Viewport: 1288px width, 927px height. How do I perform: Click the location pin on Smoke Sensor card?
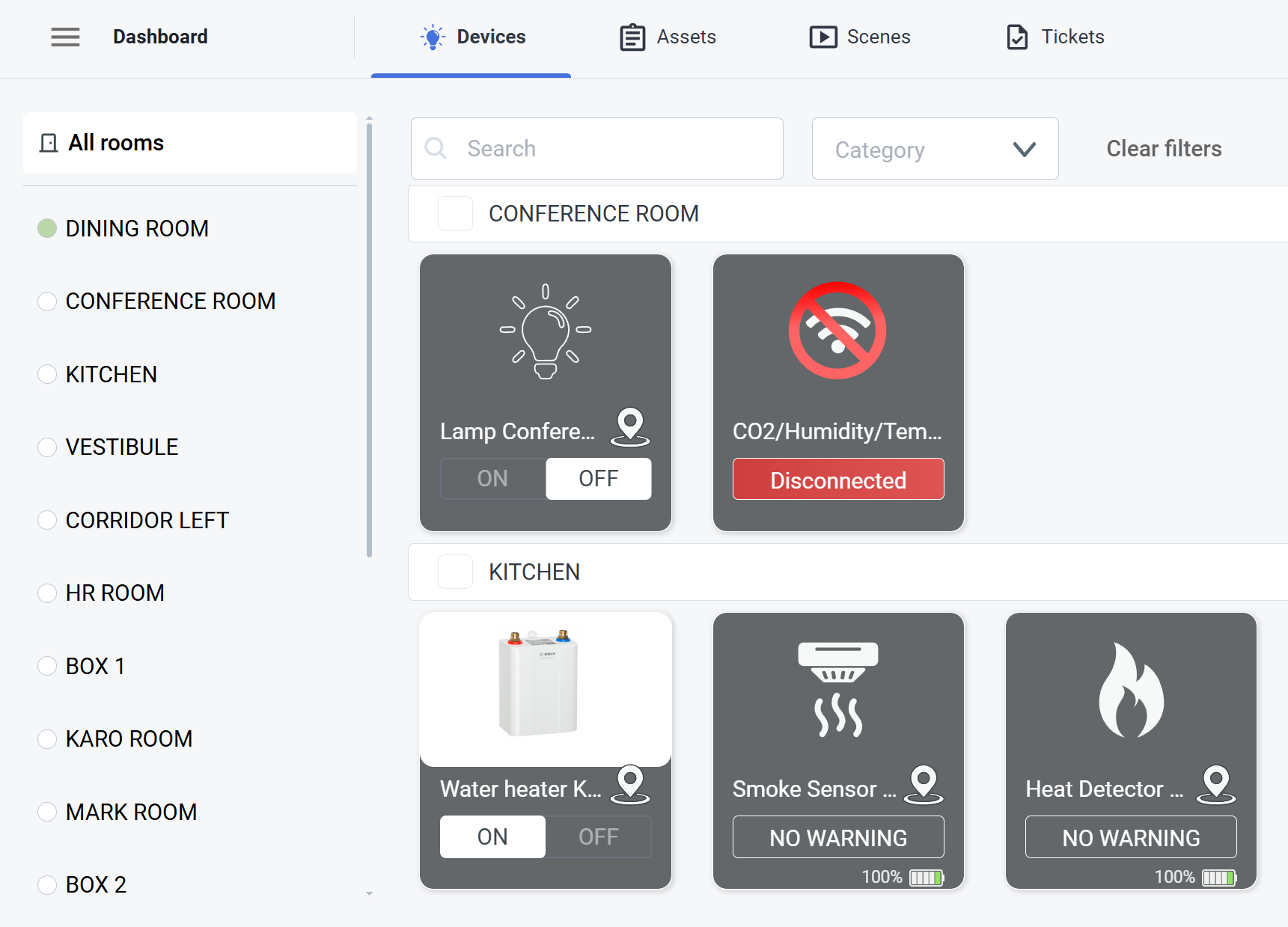tap(923, 784)
